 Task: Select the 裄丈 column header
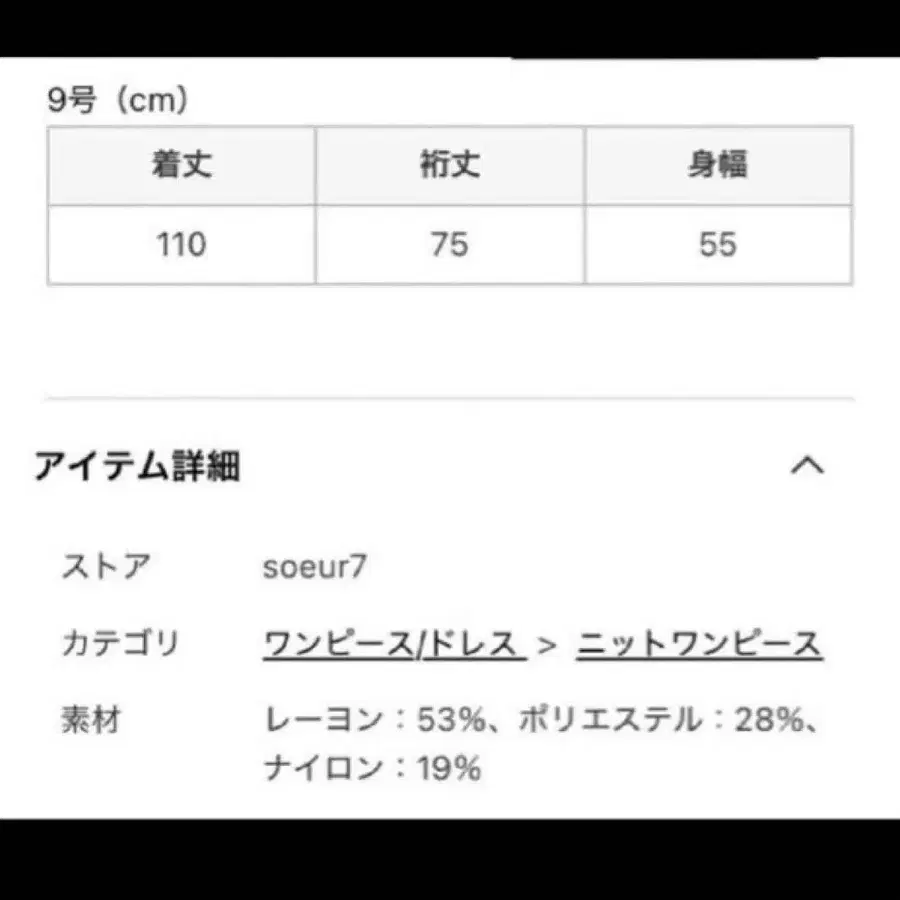tap(449, 166)
